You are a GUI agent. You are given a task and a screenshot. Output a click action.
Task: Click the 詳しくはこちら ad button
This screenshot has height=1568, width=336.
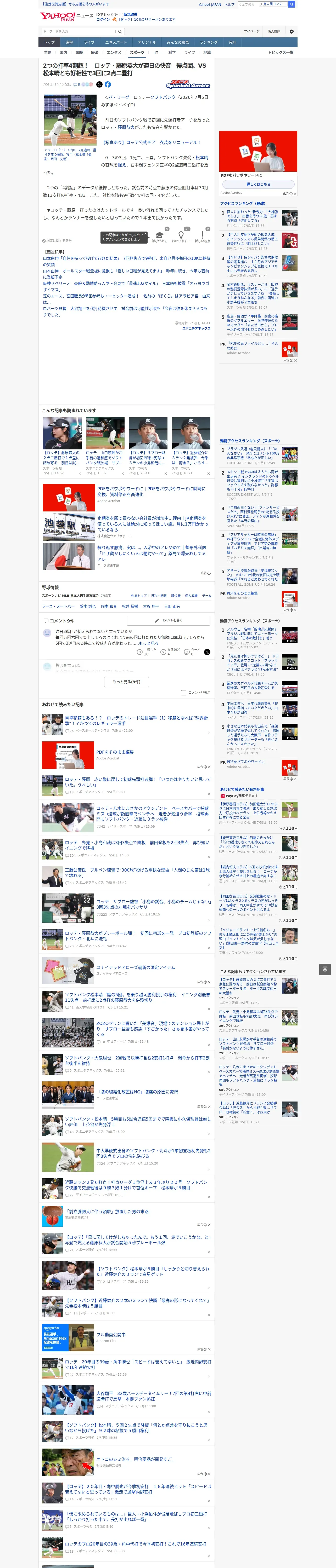point(259,185)
